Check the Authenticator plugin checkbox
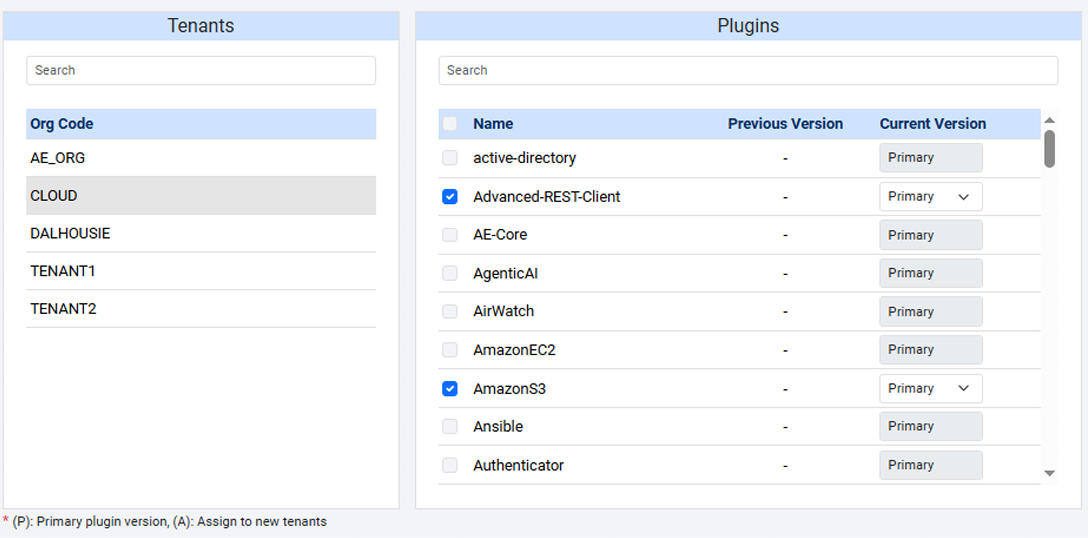The width and height of the screenshot is (1090, 538). [x=450, y=465]
